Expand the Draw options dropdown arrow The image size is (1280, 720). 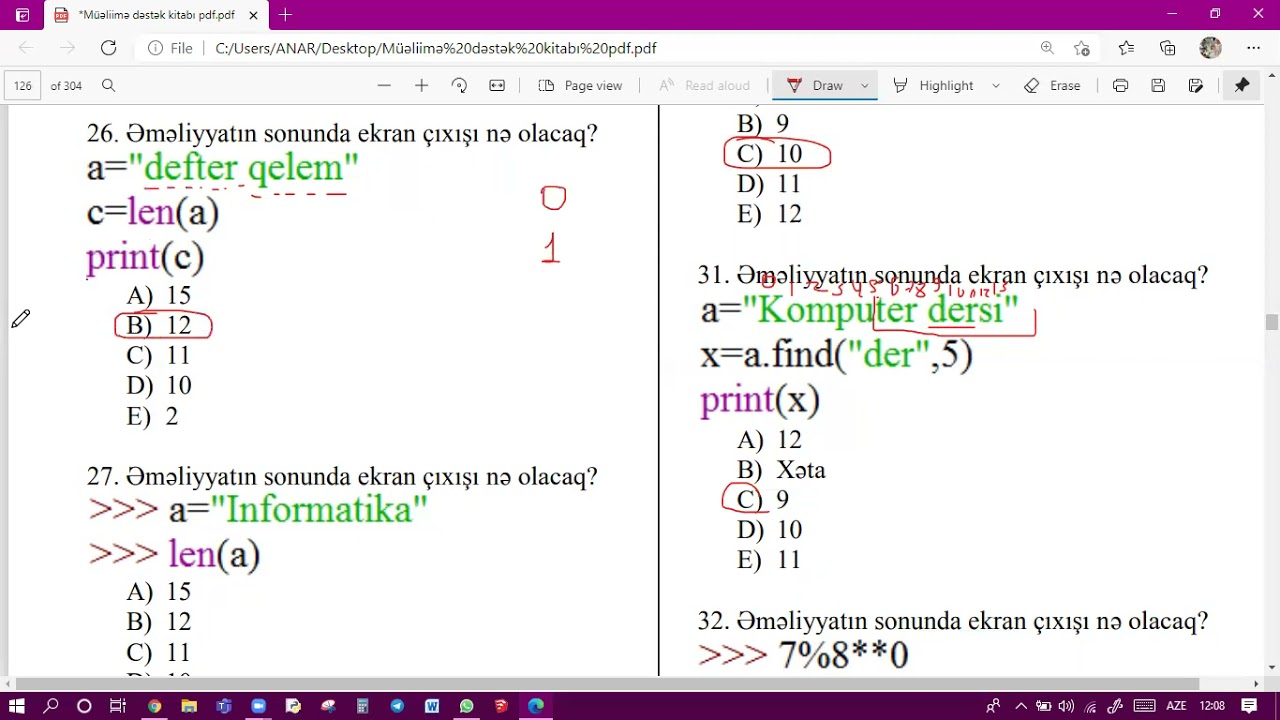pyautogui.click(x=865, y=86)
